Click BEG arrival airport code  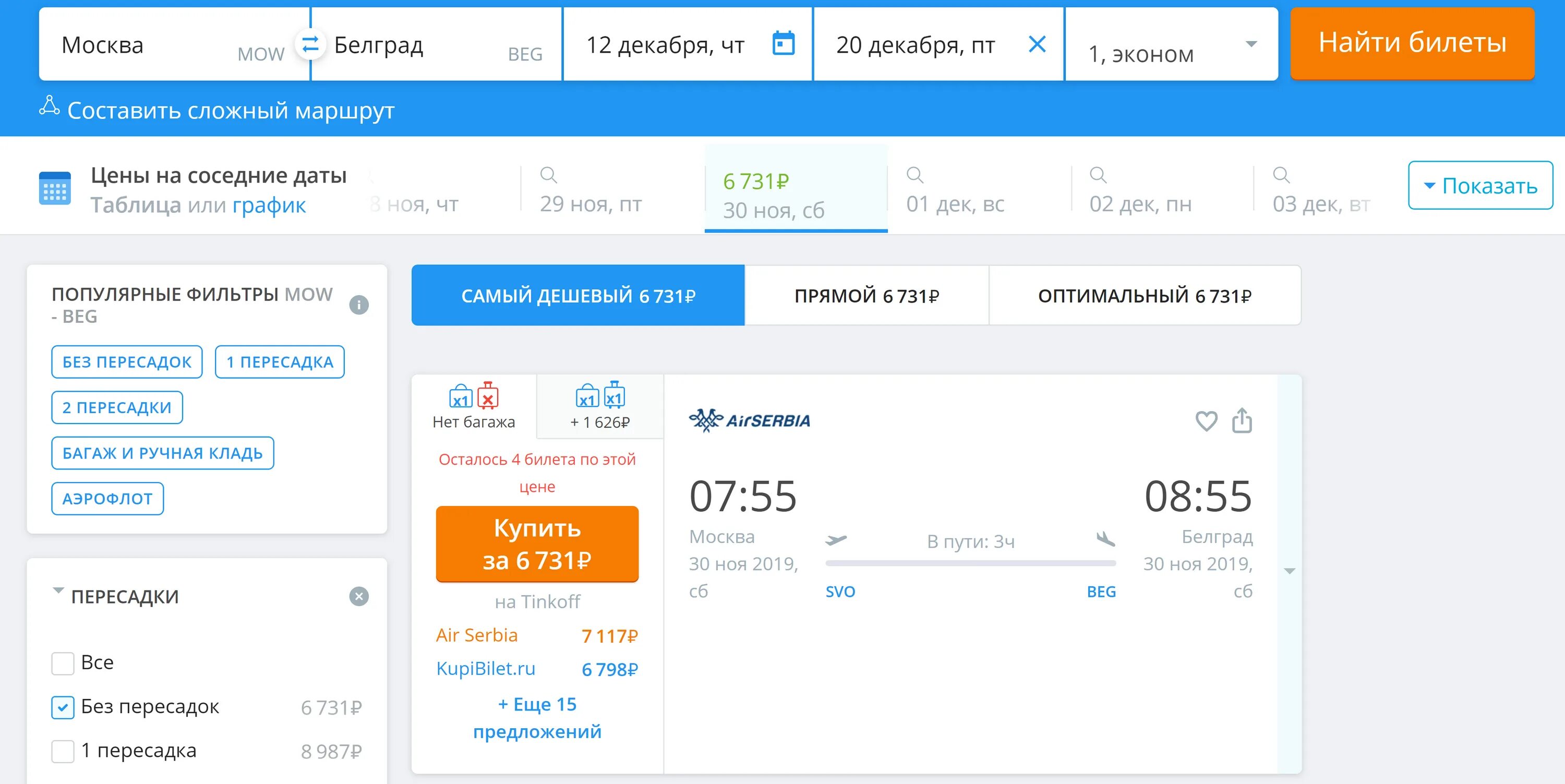pyautogui.click(x=1101, y=592)
